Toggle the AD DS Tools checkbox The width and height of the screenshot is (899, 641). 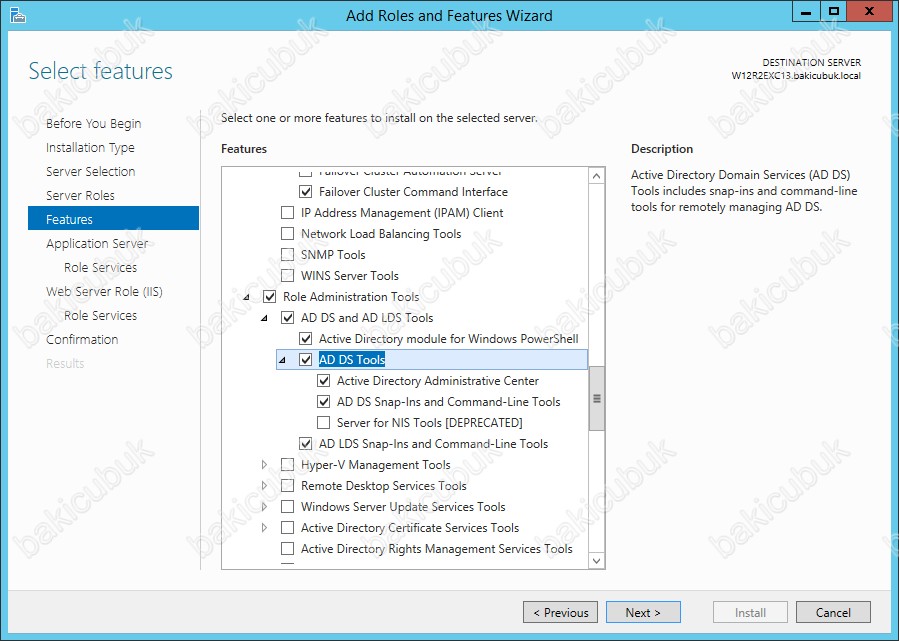306,359
